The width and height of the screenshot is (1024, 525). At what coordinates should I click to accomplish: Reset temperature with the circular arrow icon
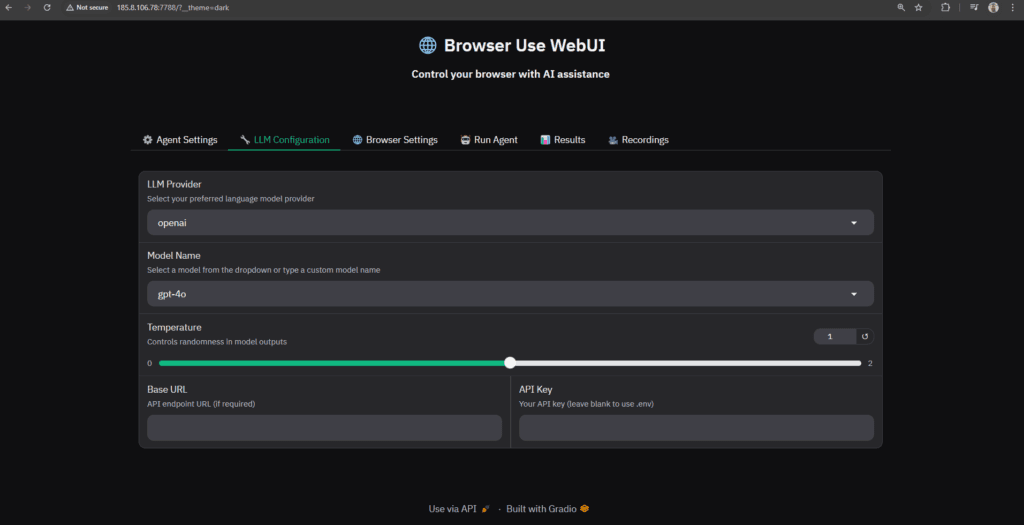pyautogui.click(x=866, y=337)
